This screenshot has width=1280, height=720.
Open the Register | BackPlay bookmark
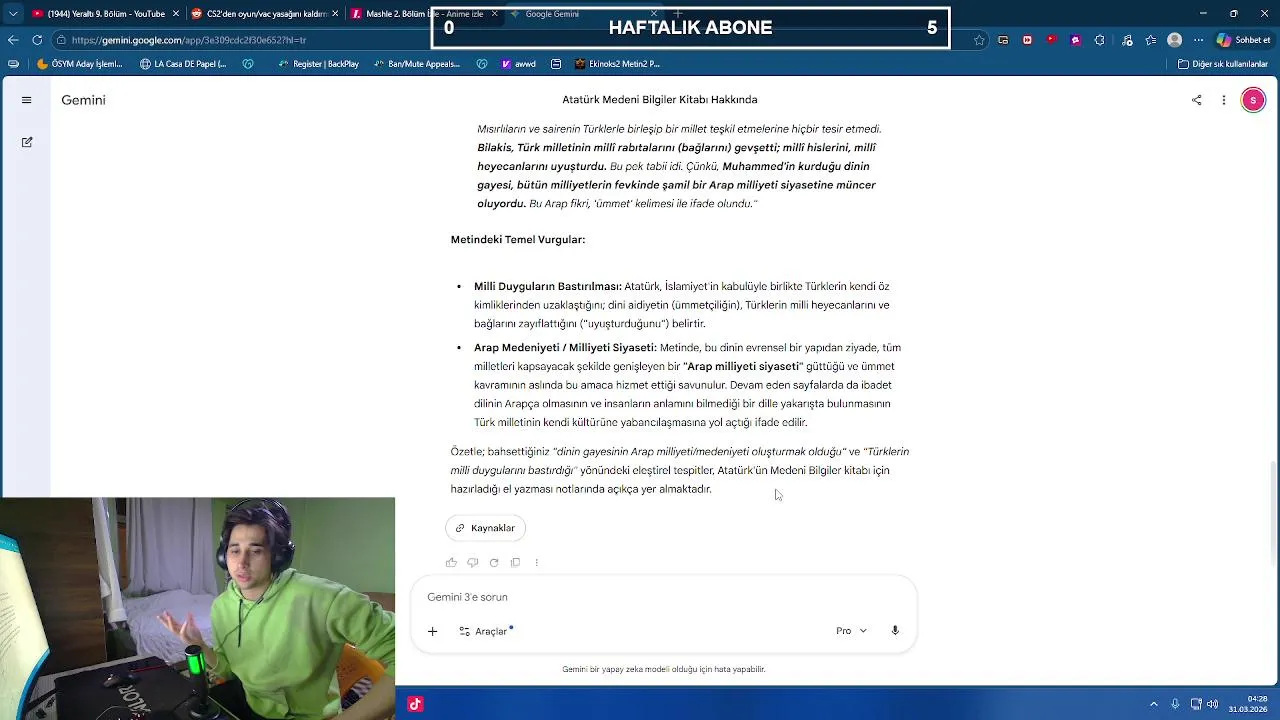pyautogui.click(x=318, y=64)
